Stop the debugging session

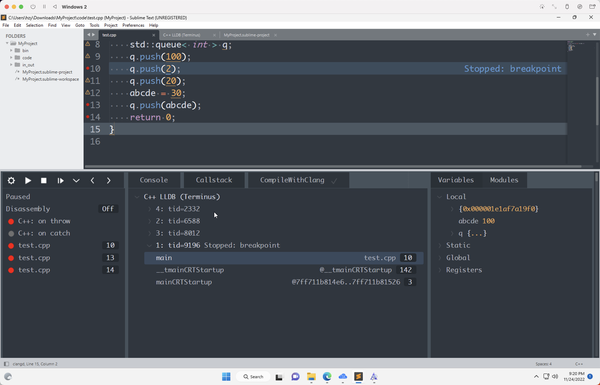pos(44,180)
